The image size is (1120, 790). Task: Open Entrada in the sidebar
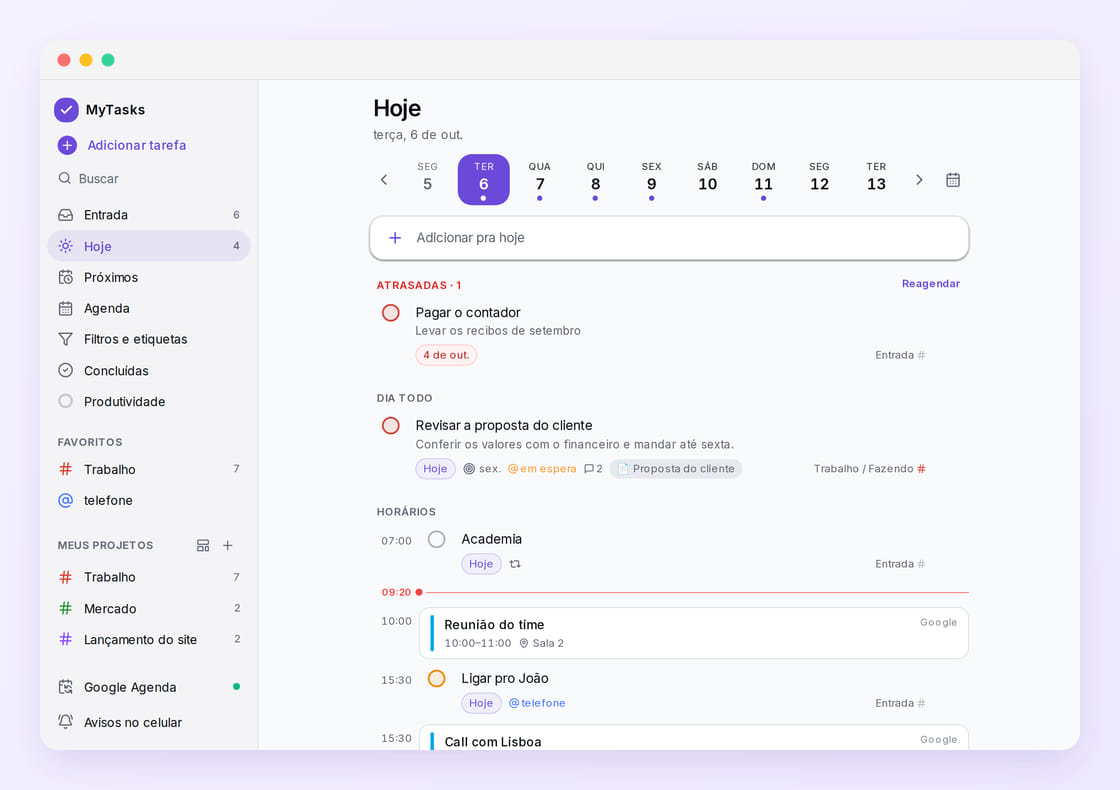point(149,215)
